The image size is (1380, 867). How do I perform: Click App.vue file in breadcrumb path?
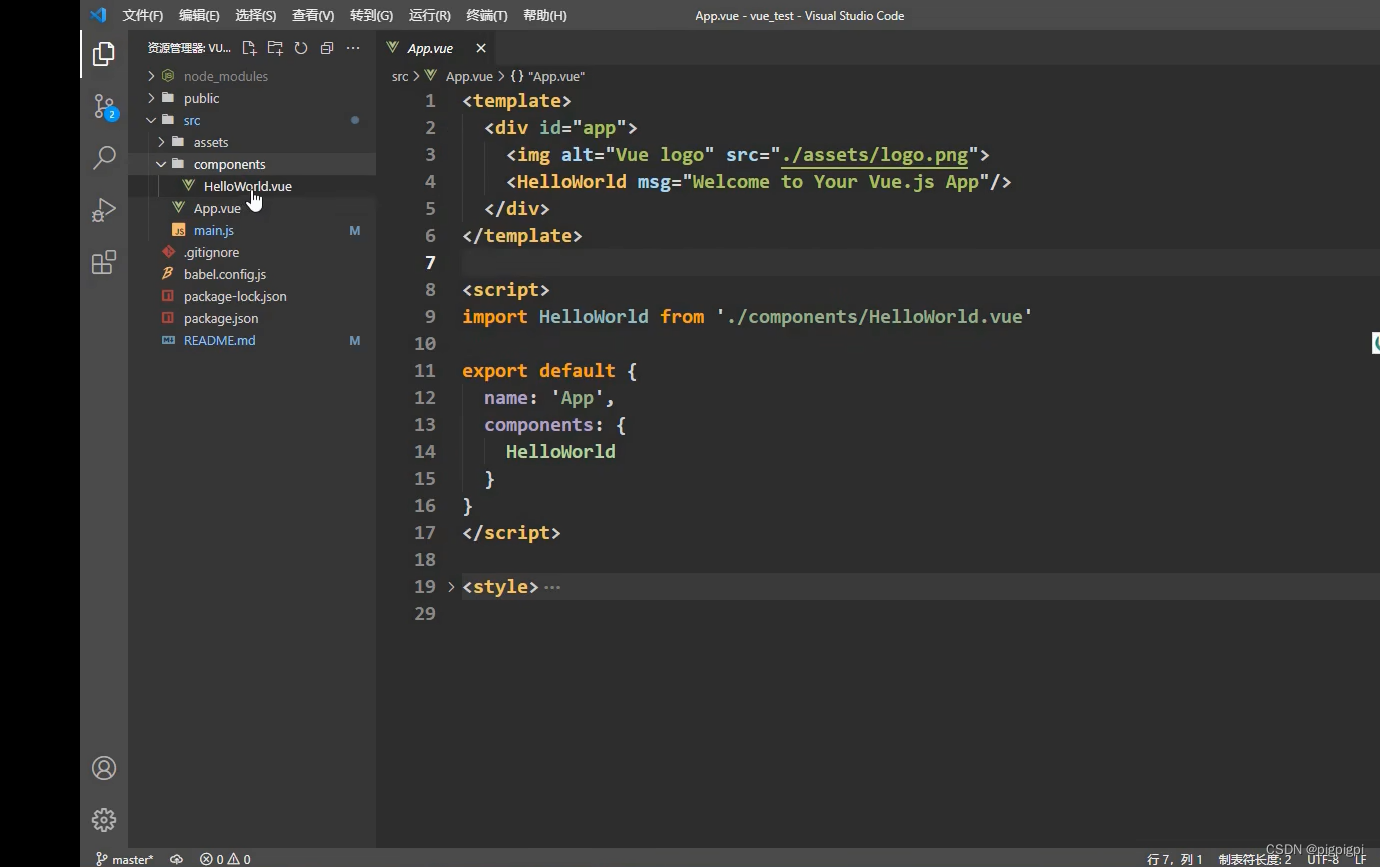tap(469, 76)
